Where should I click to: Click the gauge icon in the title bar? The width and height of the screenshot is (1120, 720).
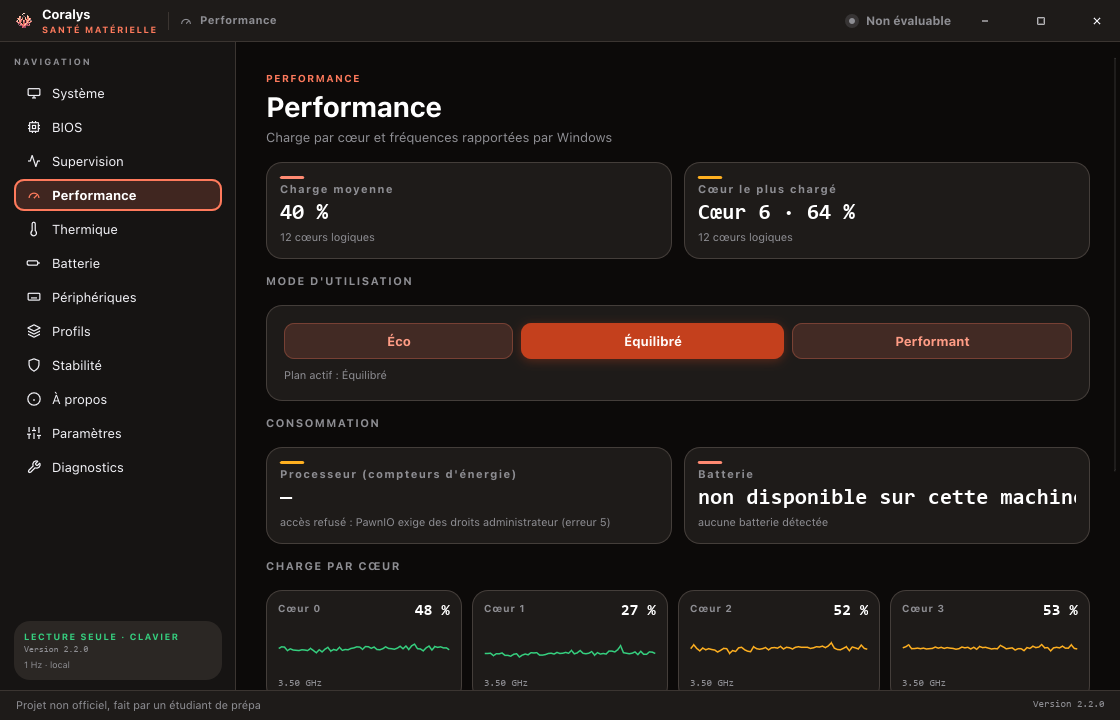pos(186,21)
